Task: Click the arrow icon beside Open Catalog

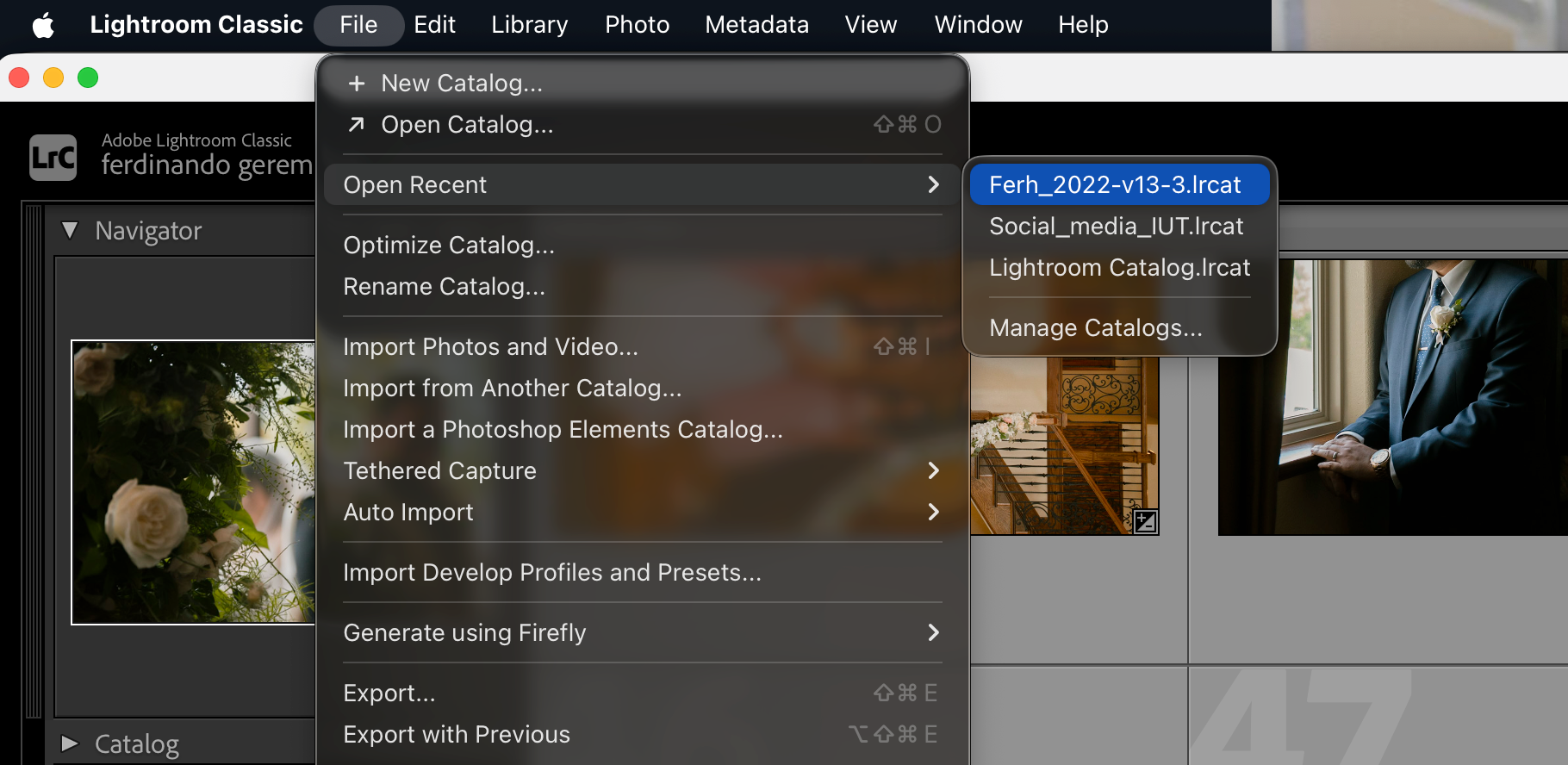Action: pos(356,125)
